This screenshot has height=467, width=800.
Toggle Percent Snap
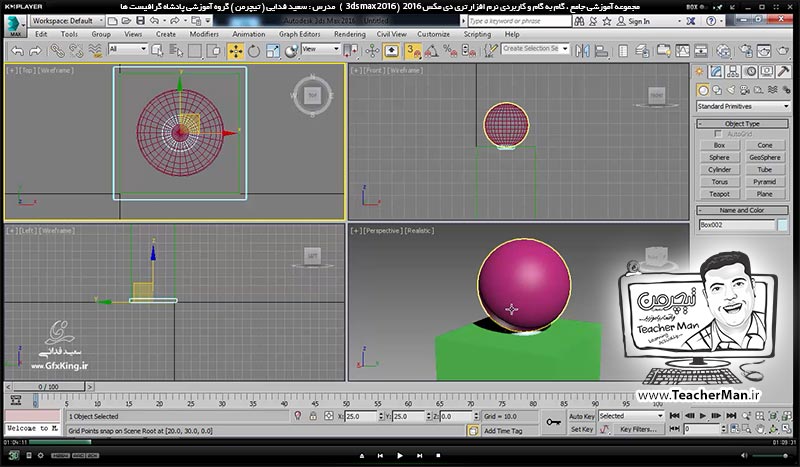(x=450, y=51)
